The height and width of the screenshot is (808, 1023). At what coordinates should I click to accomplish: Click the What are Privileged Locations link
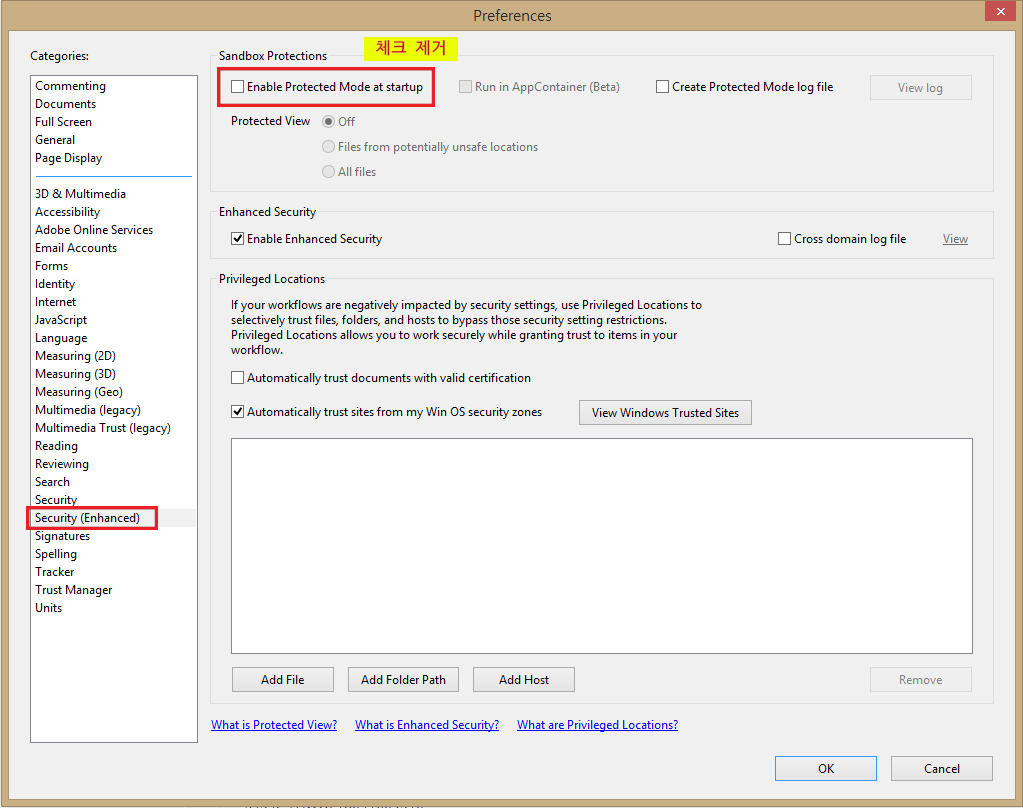pyautogui.click(x=597, y=724)
